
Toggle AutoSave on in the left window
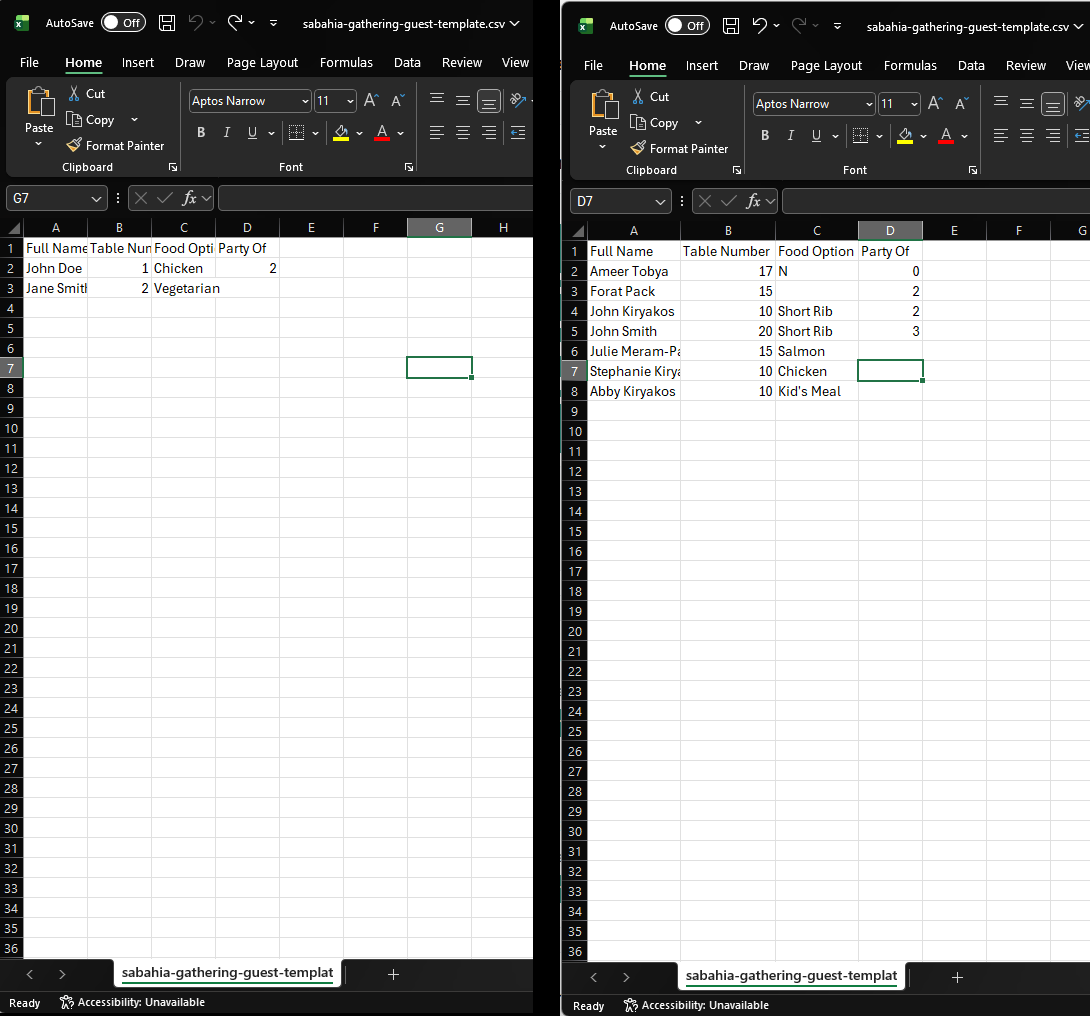pos(123,21)
